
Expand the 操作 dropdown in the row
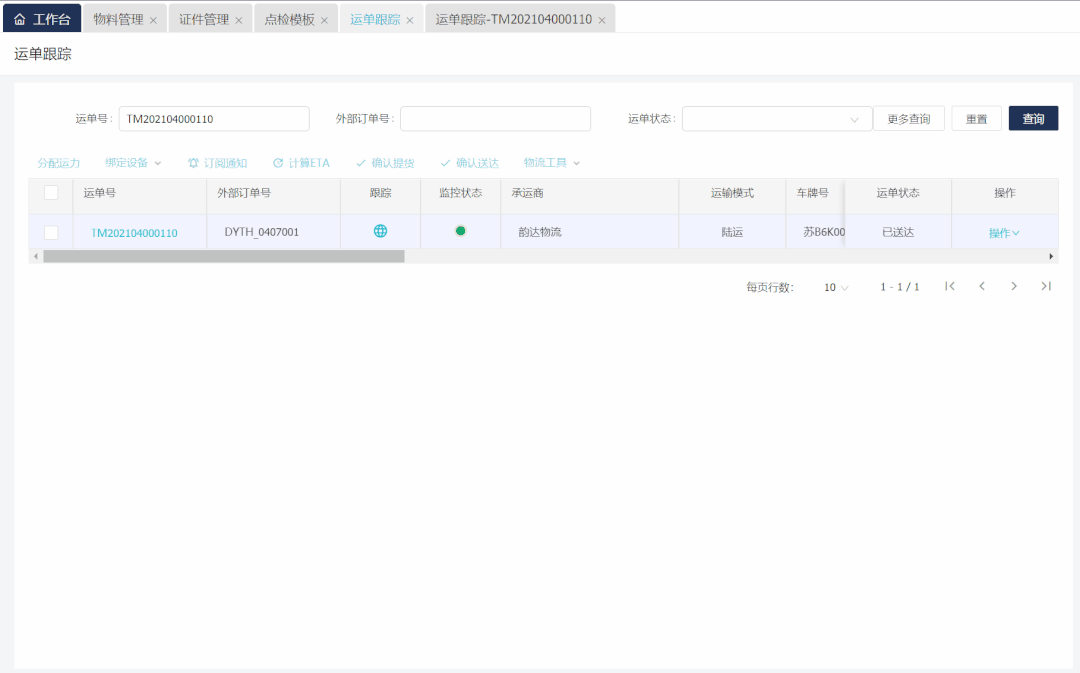(1004, 233)
